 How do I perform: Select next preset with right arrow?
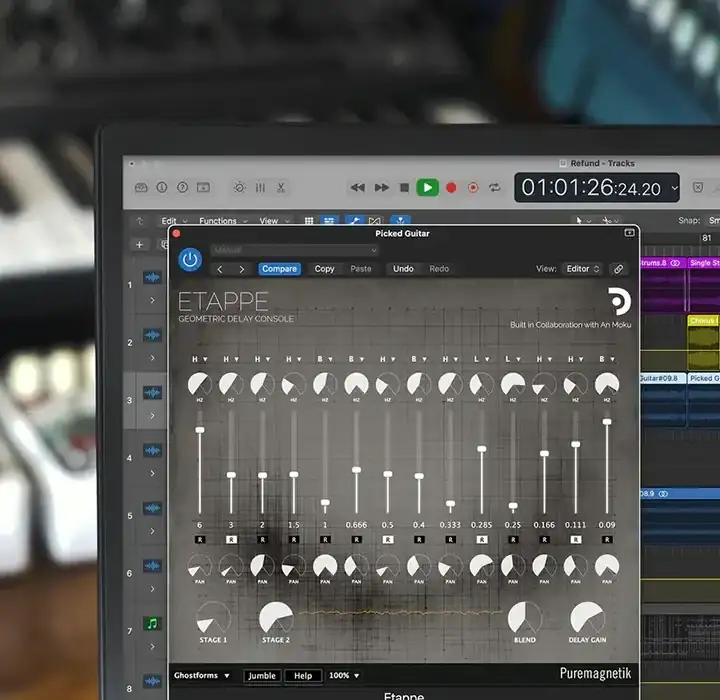242,269
